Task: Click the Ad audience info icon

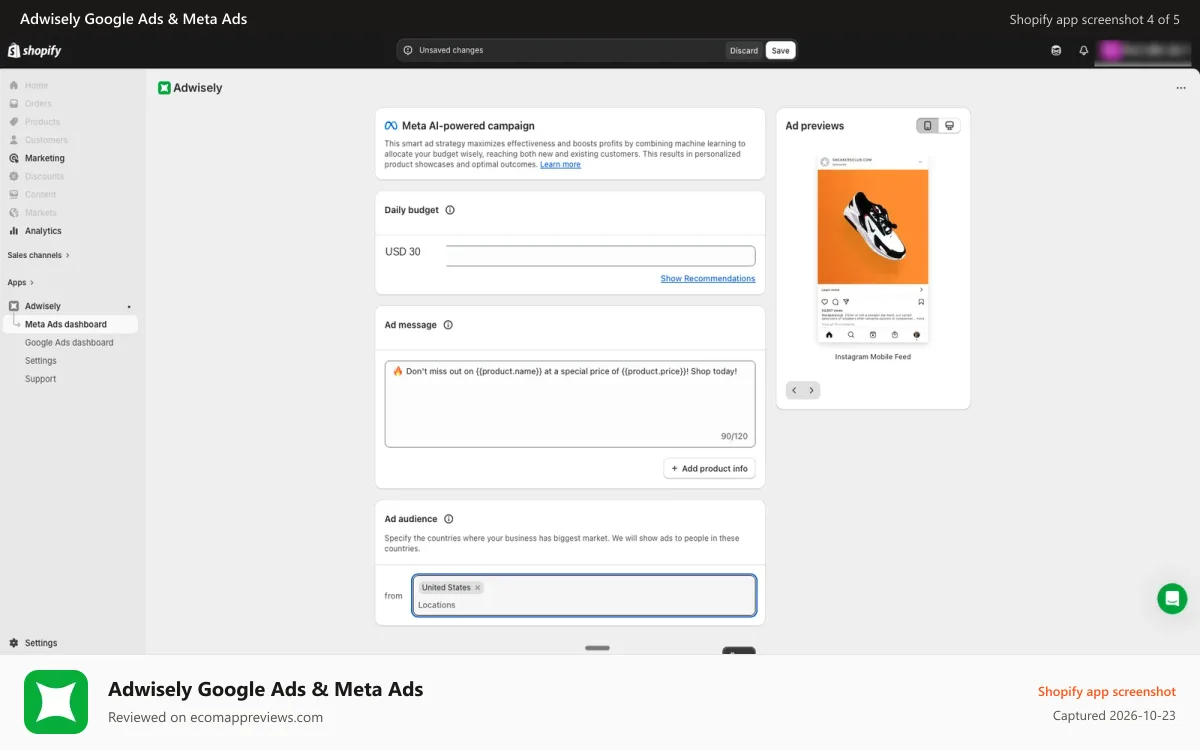Action: (x=448, y=519)
